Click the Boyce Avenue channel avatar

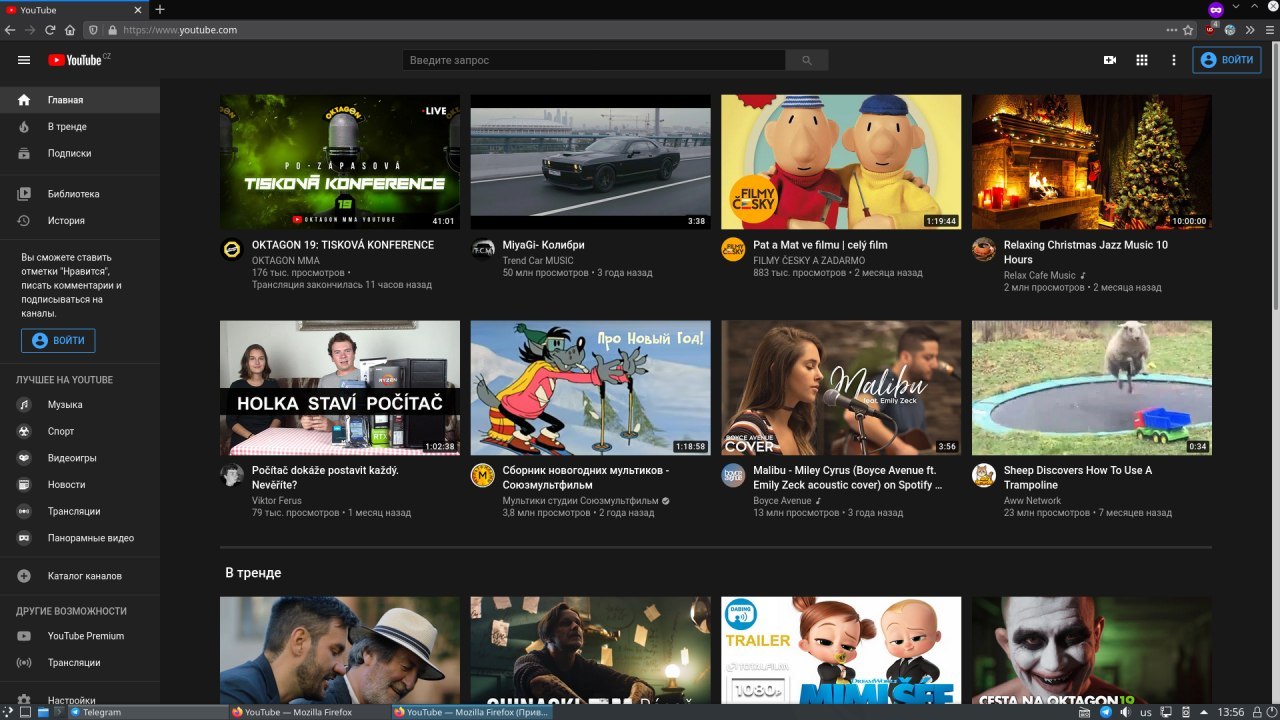[x=733, y=475]
